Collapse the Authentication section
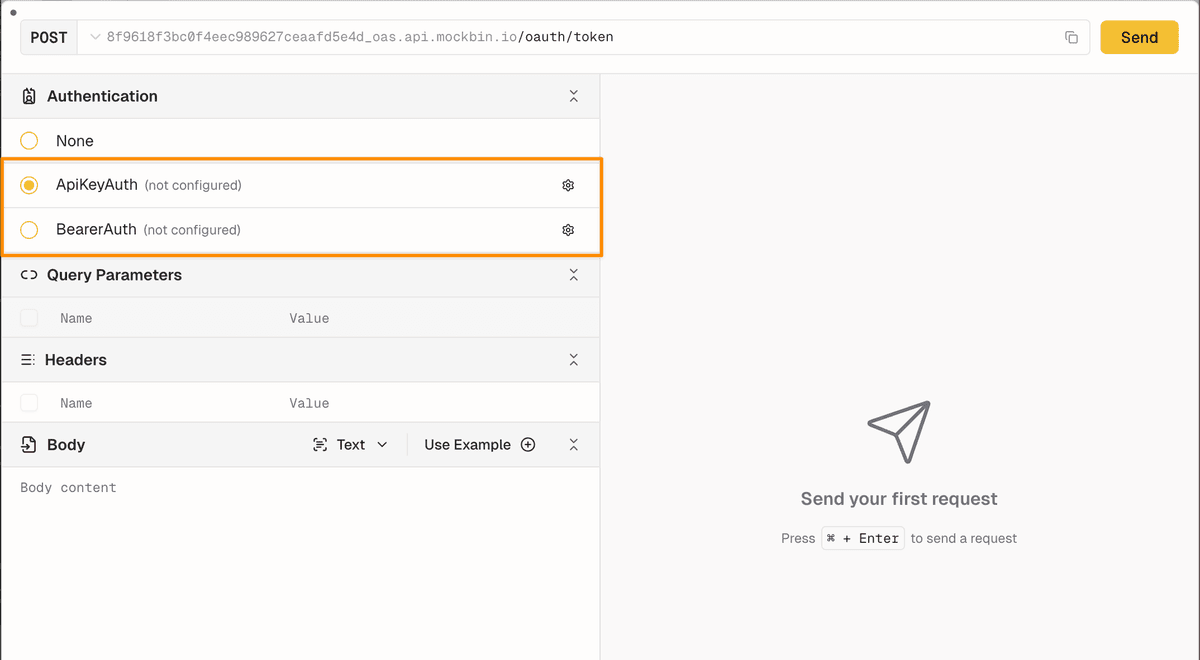The image size is (1200, 660). [574, 96]
